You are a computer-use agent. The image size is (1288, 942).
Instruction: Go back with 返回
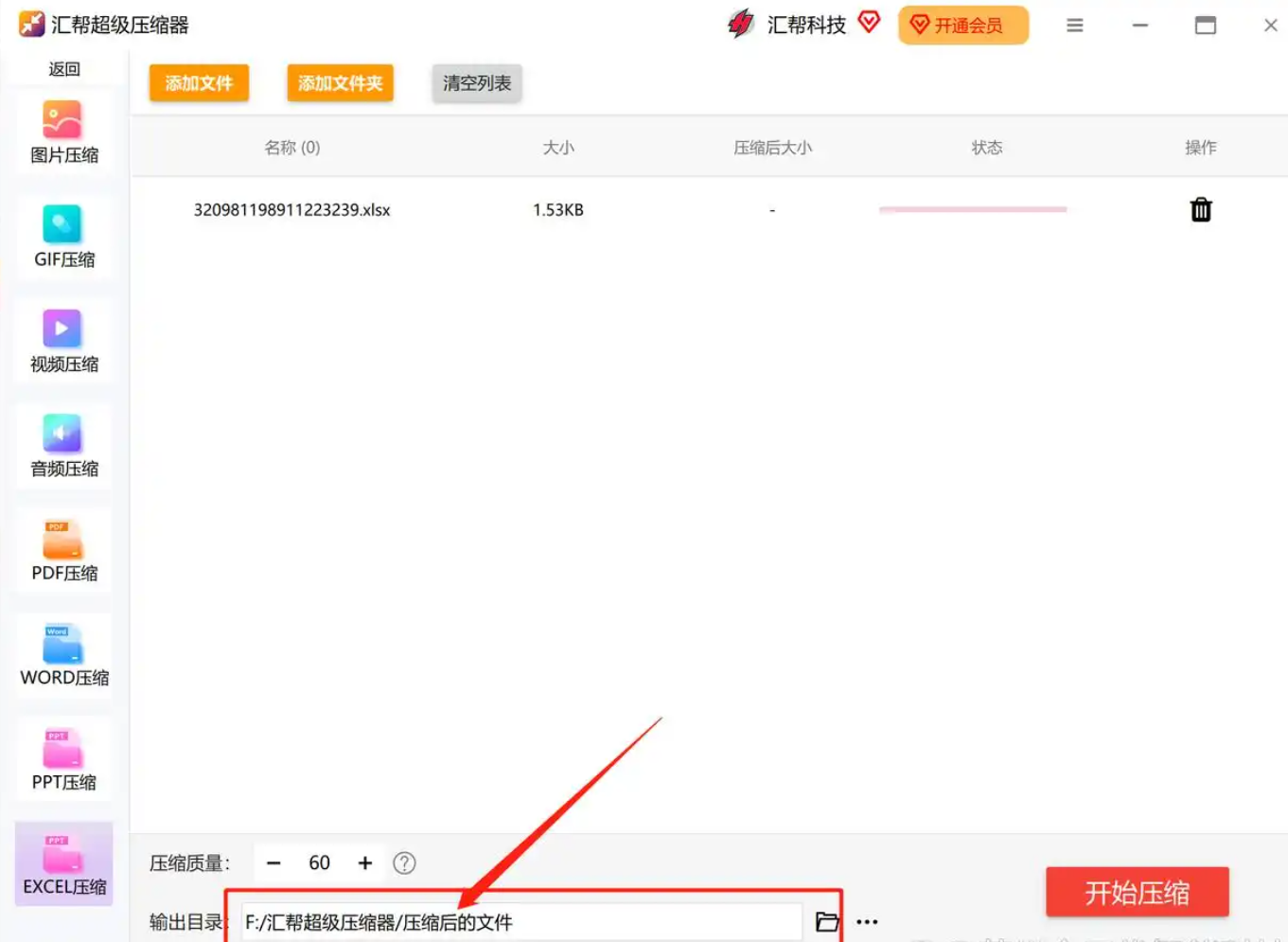tap(64, 69)
